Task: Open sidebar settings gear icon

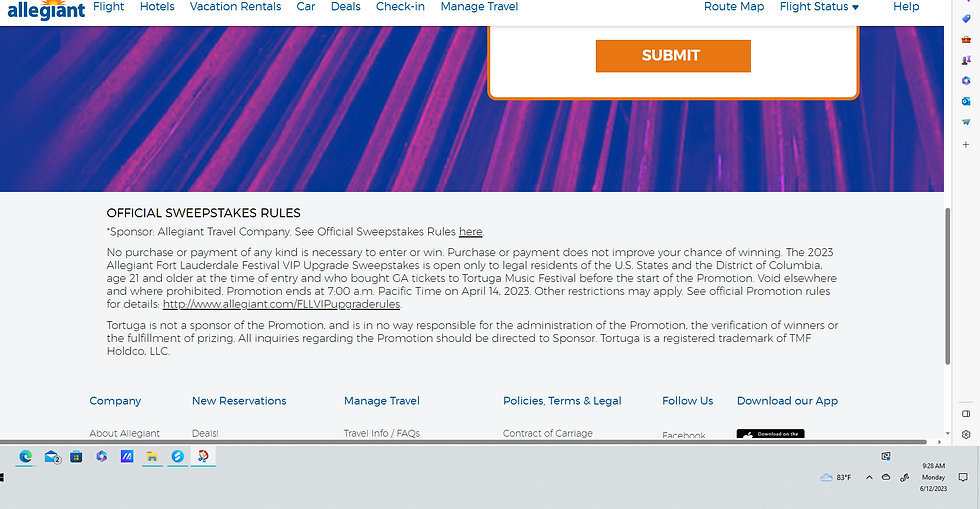Action: pyautogui.click(x=966, y=434)
